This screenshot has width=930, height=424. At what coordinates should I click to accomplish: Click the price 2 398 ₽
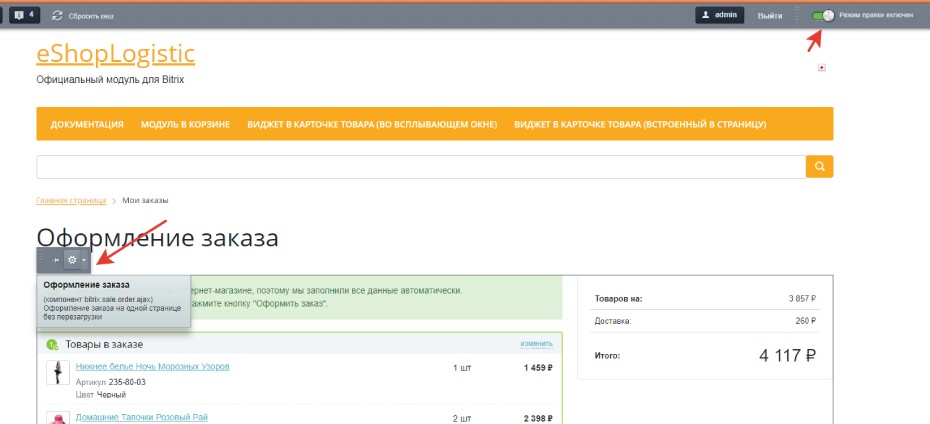(538, 419)
